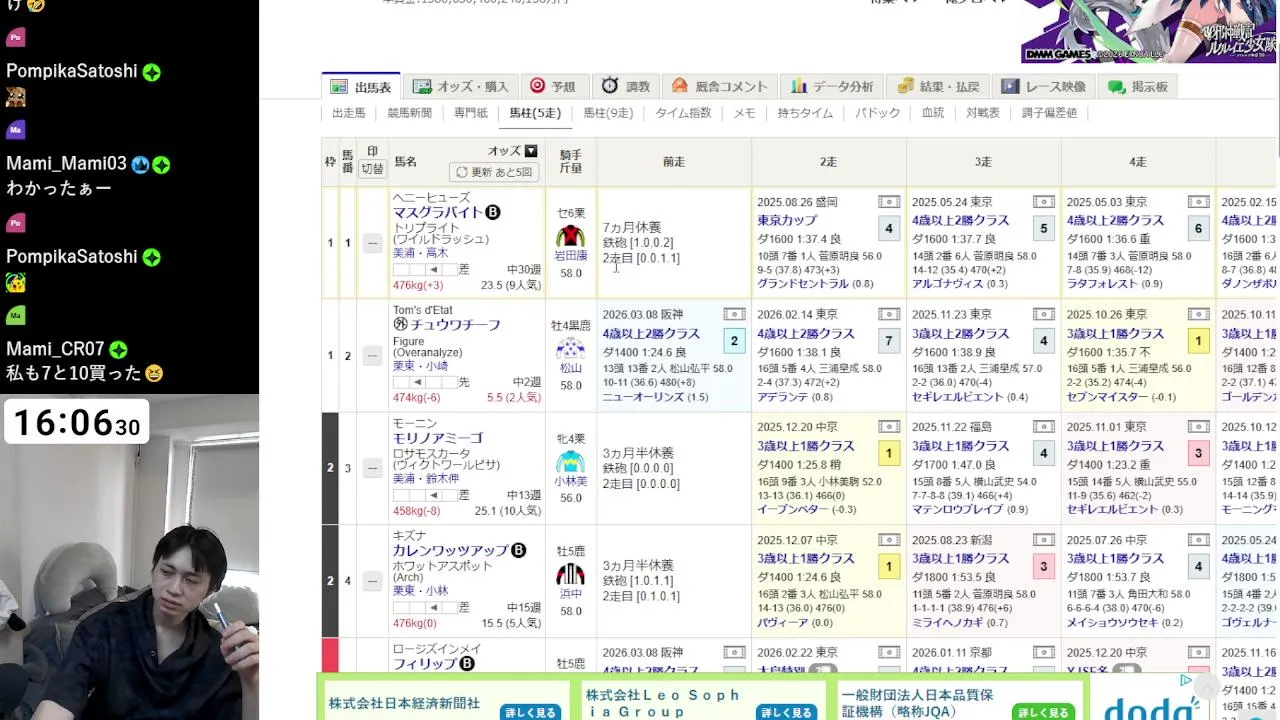Play video for 2025.08.23 新潟 race
The image size is (1280, 720).
click(1044, 540)
